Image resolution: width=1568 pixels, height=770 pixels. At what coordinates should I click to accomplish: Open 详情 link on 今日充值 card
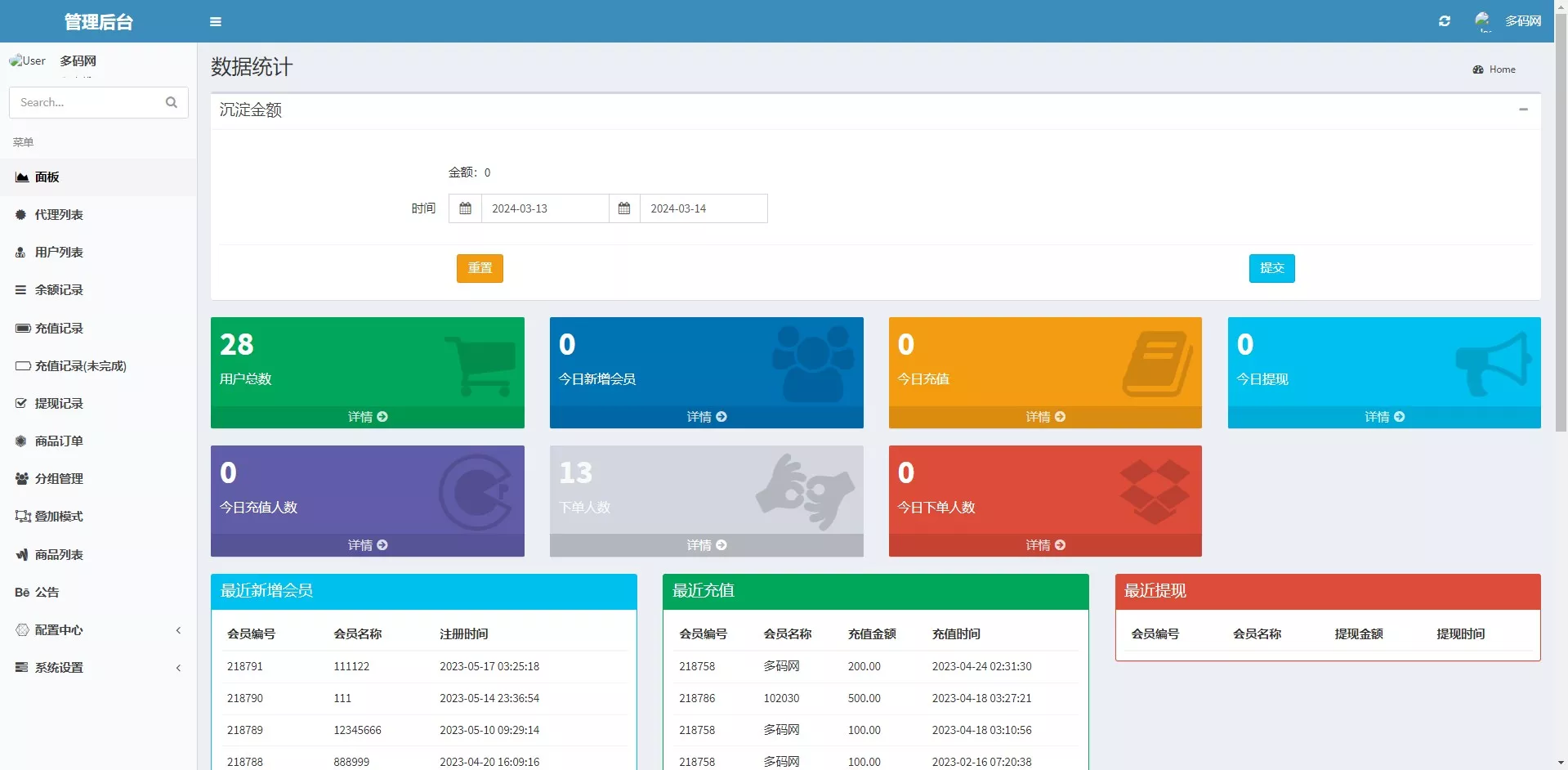[1045, 417]
